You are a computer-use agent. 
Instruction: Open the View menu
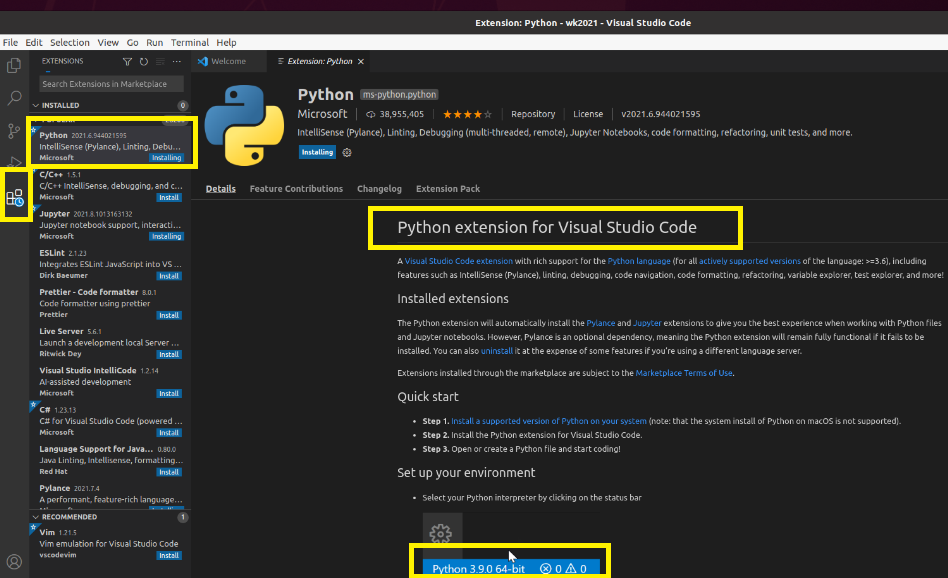108,42
